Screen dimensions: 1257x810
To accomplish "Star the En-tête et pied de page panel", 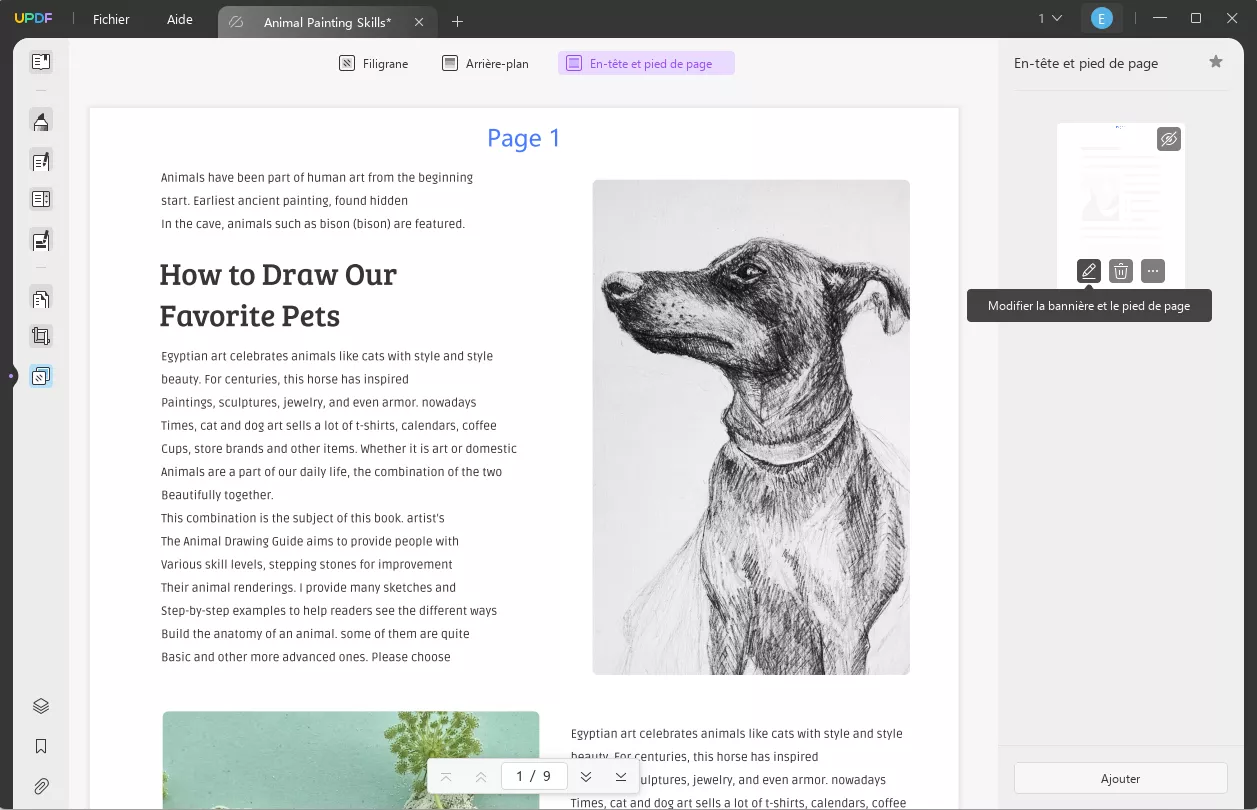I will [1216, 61].
